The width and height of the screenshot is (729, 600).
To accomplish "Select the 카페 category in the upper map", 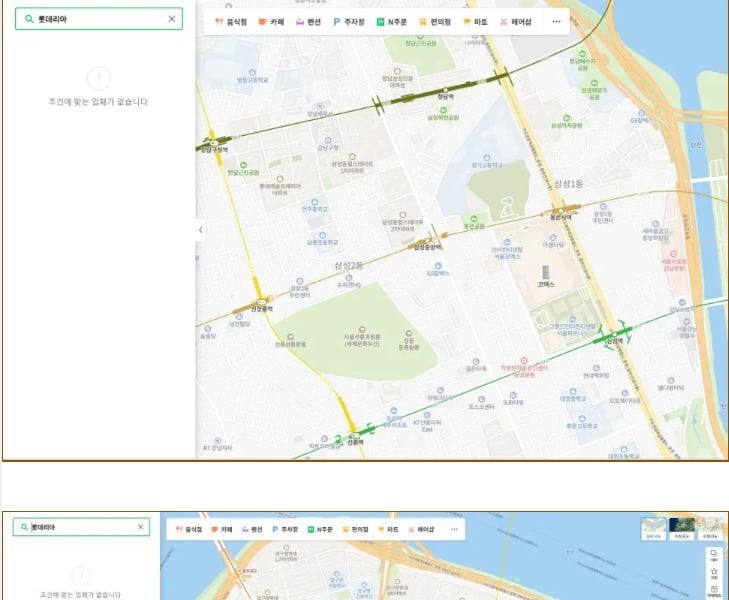I will pos(271,21).
